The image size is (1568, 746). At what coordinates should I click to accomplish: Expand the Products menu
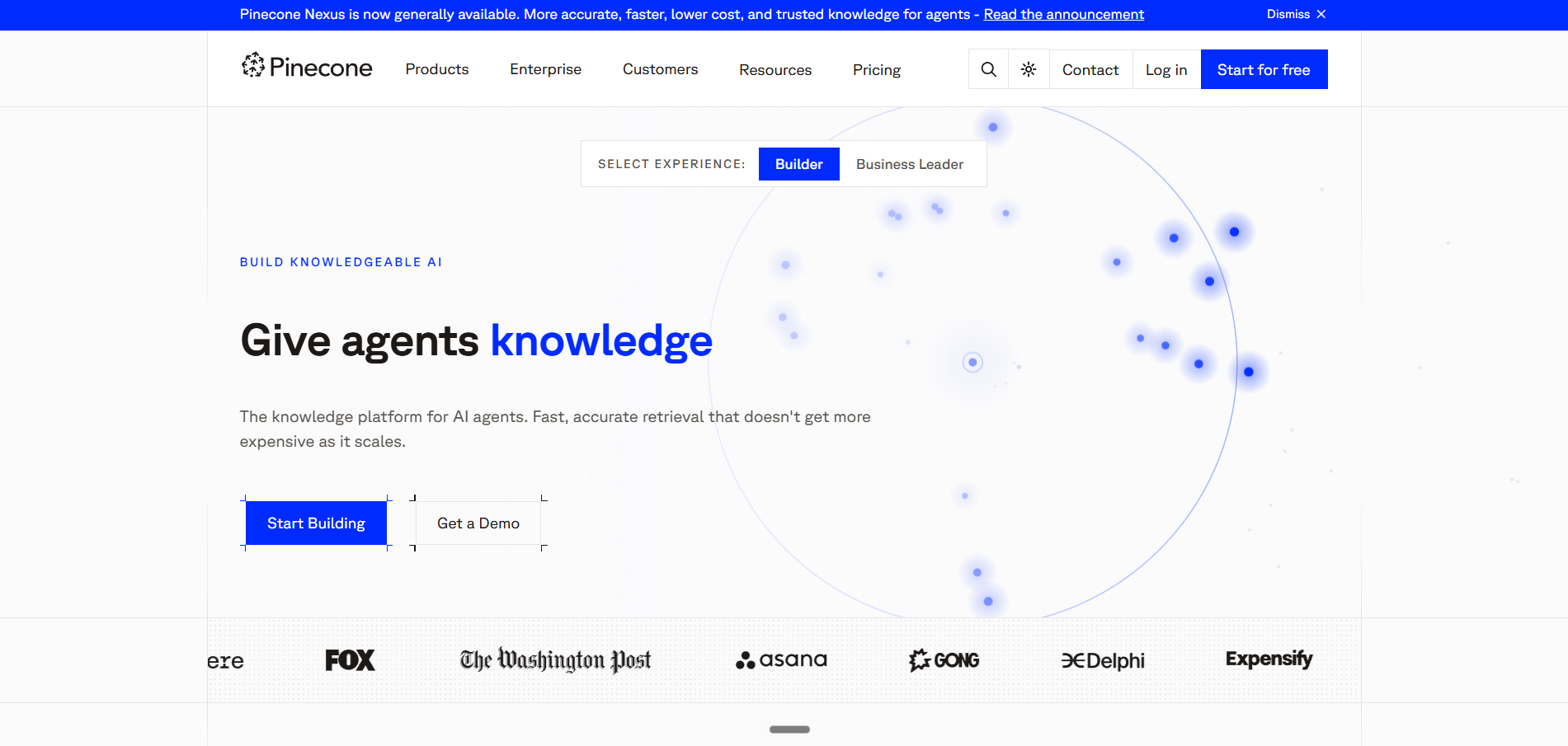tap(437, 69)
